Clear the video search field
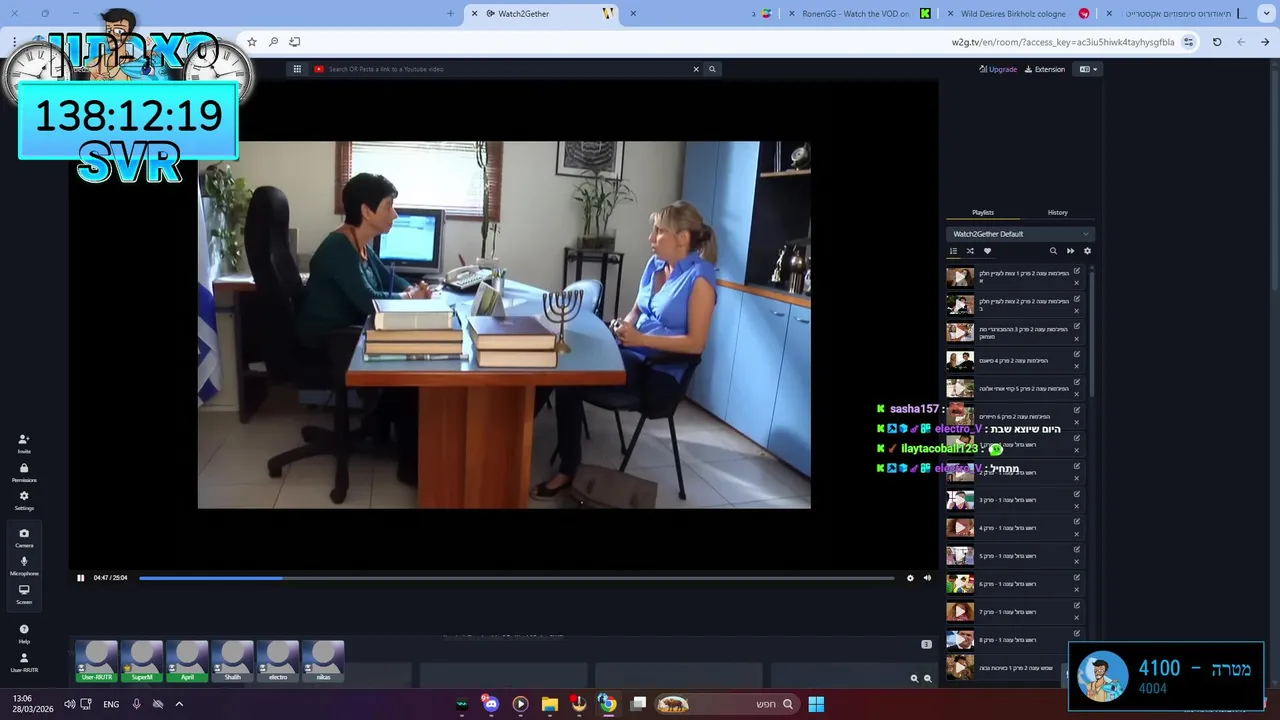 click(696, 69)
